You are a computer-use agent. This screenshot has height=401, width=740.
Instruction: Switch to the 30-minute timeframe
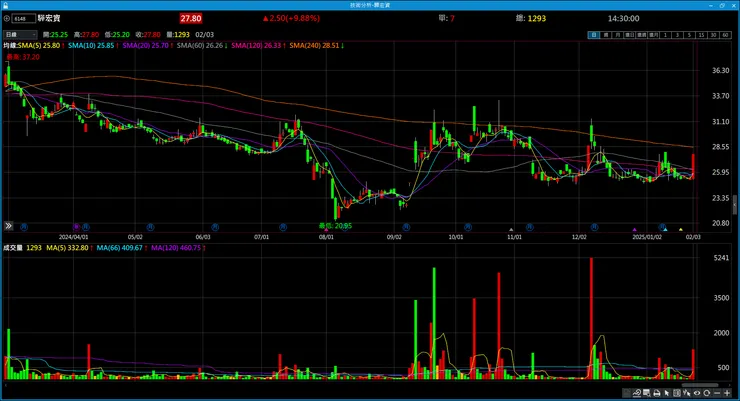pos(713,35)
